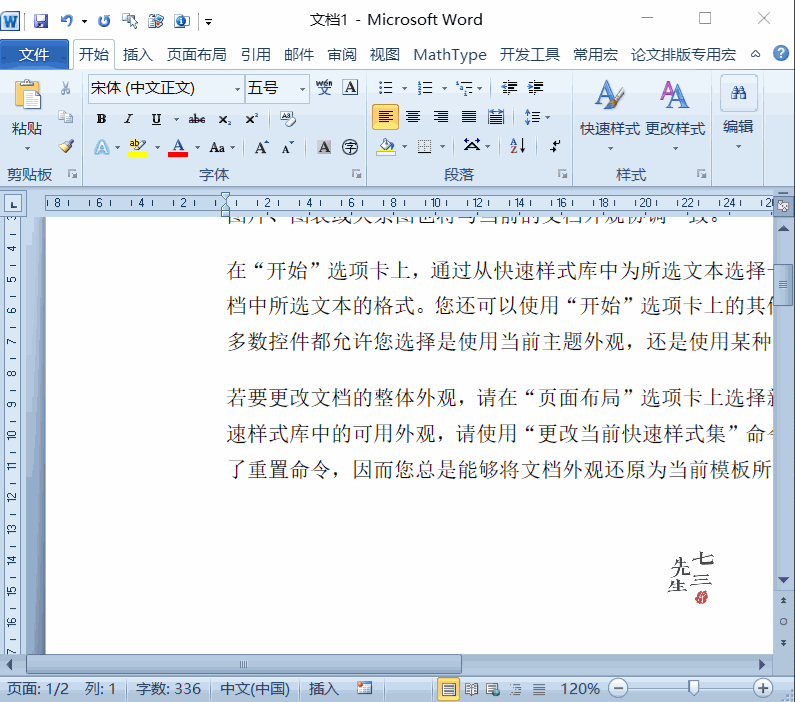Image resolution: width=795 pixels, height=702 pixels.
Task: Click the zoom slider handle
Action: tap(693, 688)
